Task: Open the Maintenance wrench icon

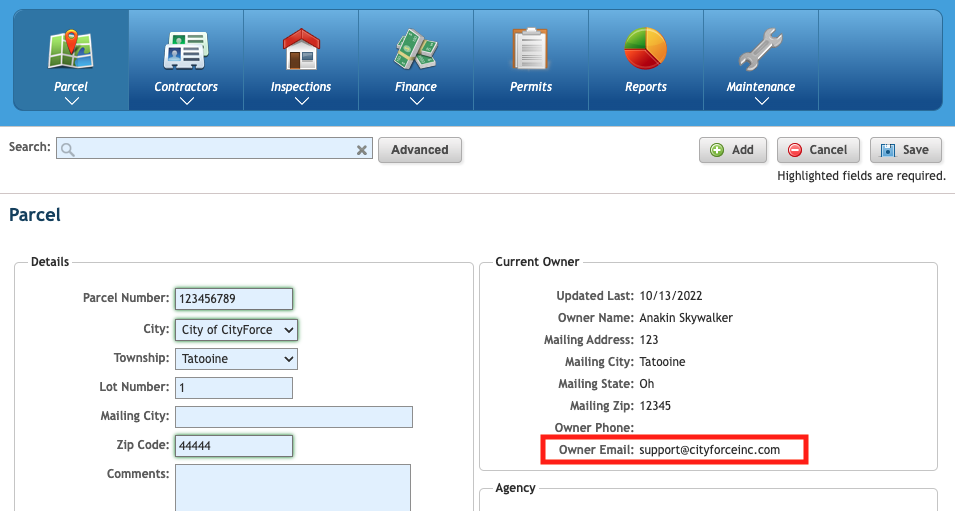Action: pyautogui.click(x=761, y=49)
